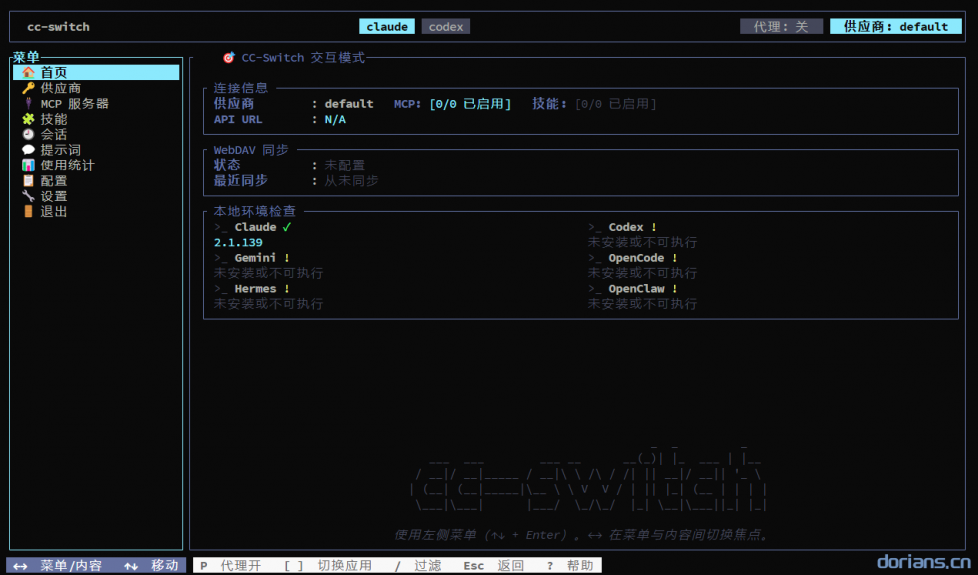Open the 设置 menu item

point(96,196)
